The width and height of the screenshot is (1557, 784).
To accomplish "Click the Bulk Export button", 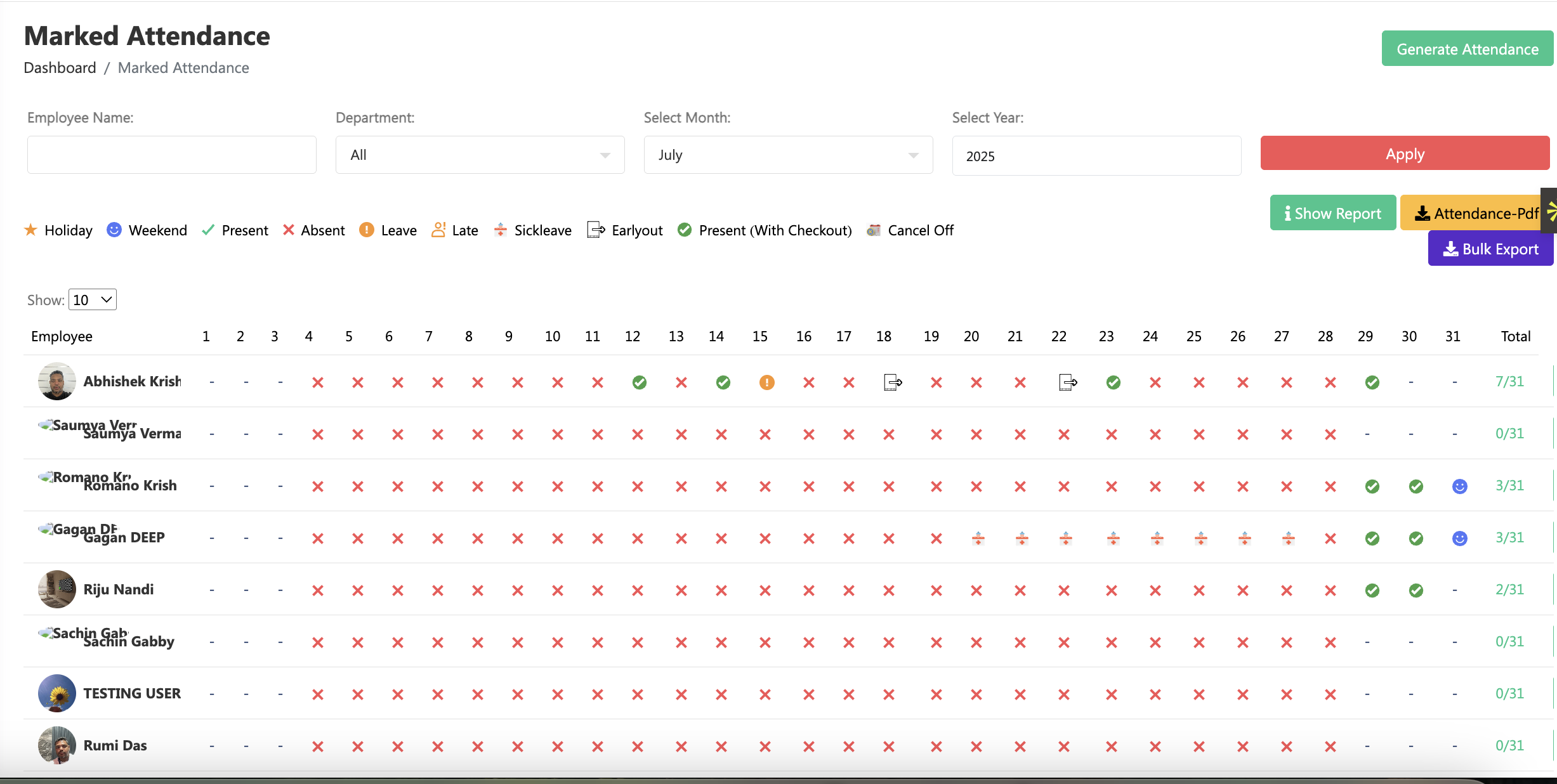I will tap(1490, 249).
